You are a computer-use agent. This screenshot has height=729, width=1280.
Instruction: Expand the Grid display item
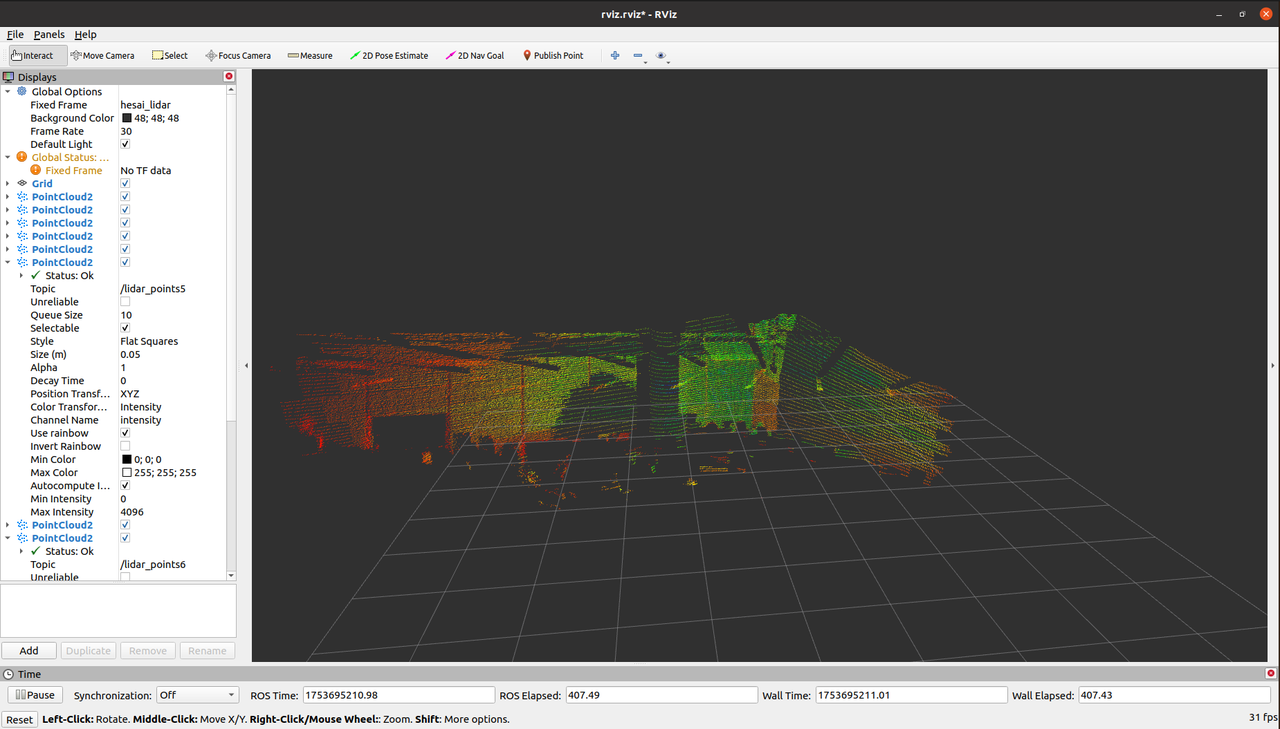pyautogui.click(x=8, y=184)
